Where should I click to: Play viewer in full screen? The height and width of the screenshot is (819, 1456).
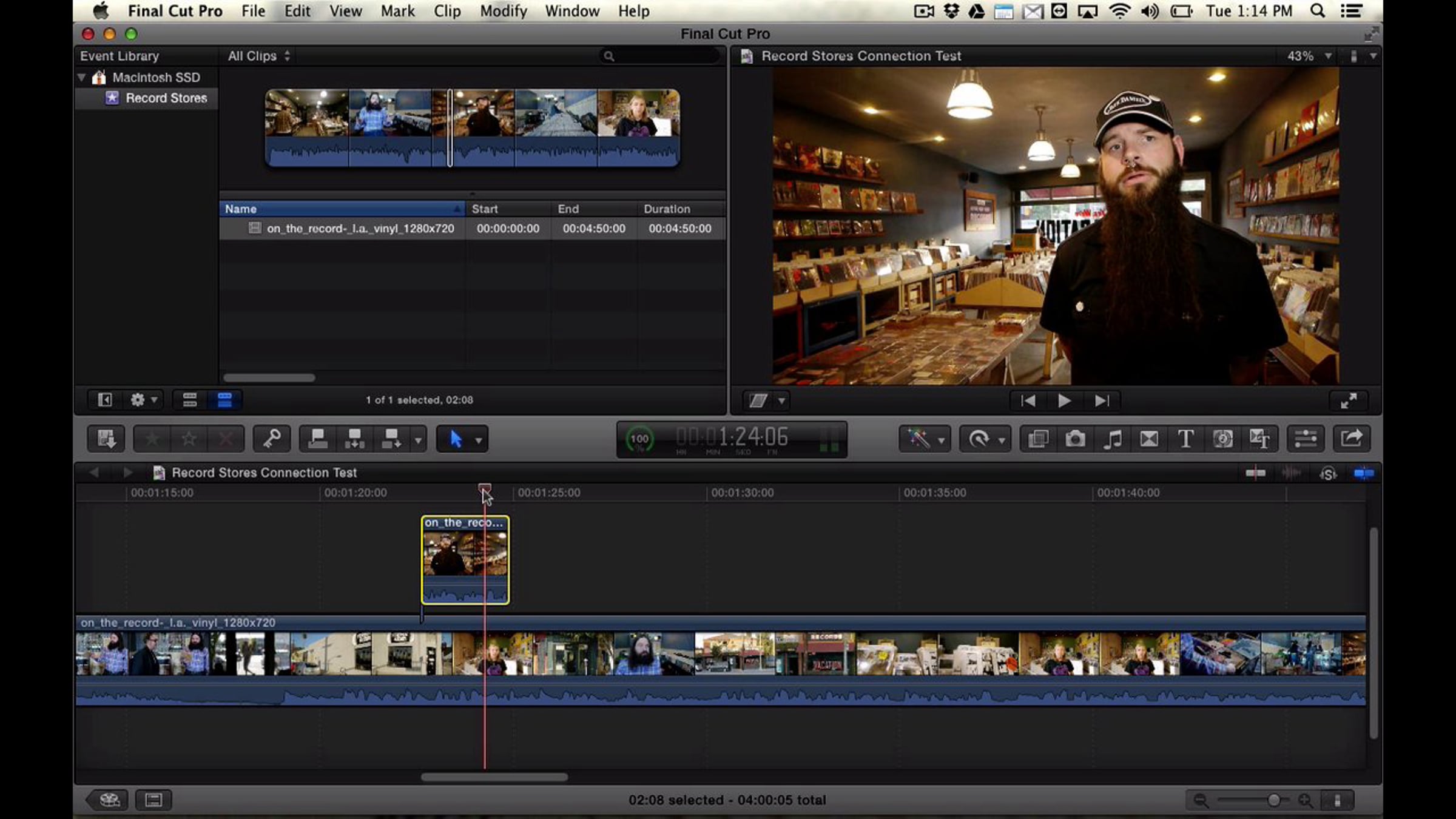click(x=1348, y=400)
